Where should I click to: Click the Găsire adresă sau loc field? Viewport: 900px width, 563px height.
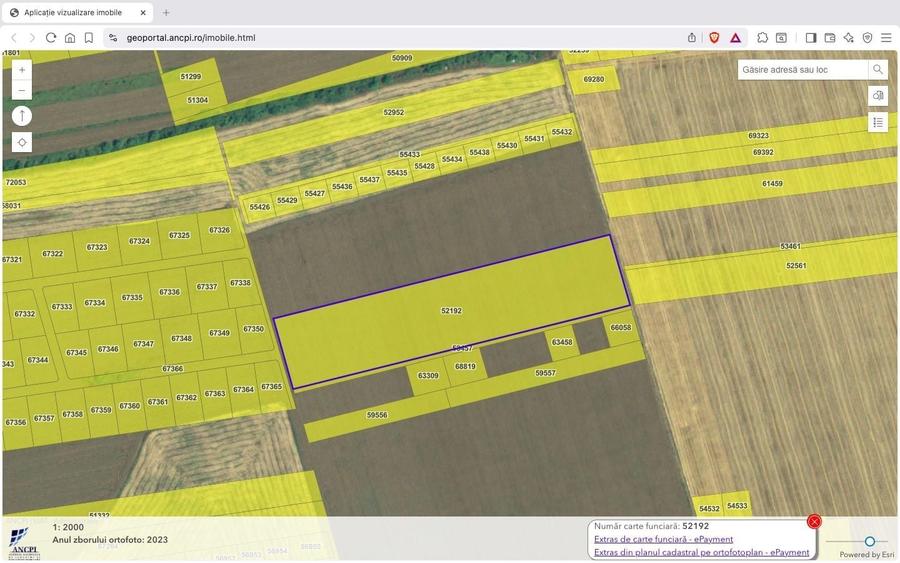[803, 70]
